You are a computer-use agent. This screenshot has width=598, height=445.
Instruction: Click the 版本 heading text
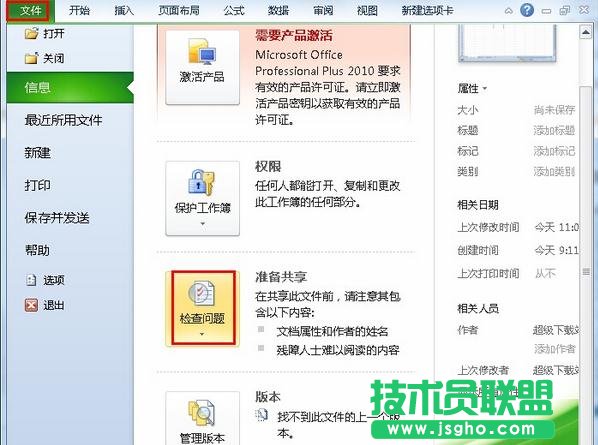pos(268,397)
